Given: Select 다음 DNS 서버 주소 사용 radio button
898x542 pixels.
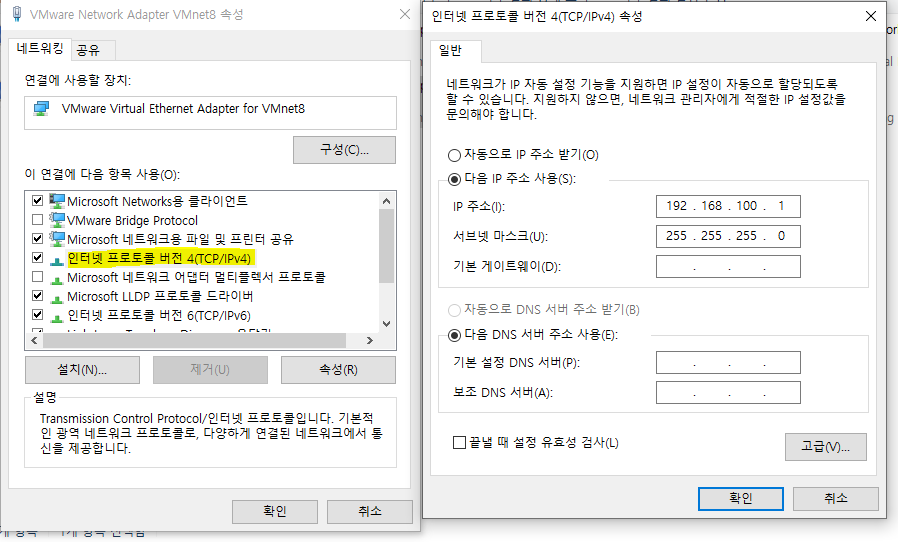Looking at the screenshot, I should point(454,335).
